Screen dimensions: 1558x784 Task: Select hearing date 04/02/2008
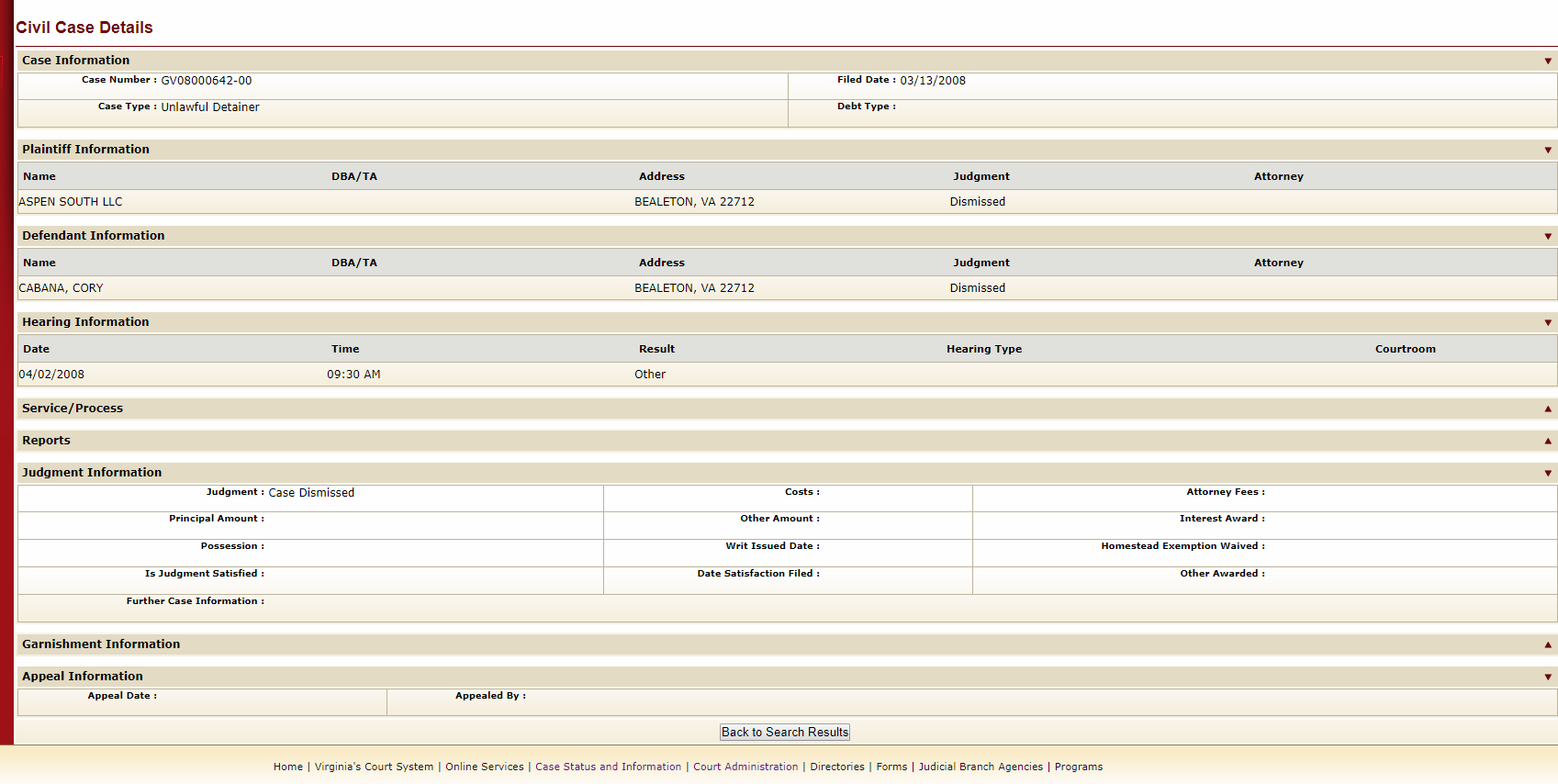pyautogui.click(x=52, y=375)
